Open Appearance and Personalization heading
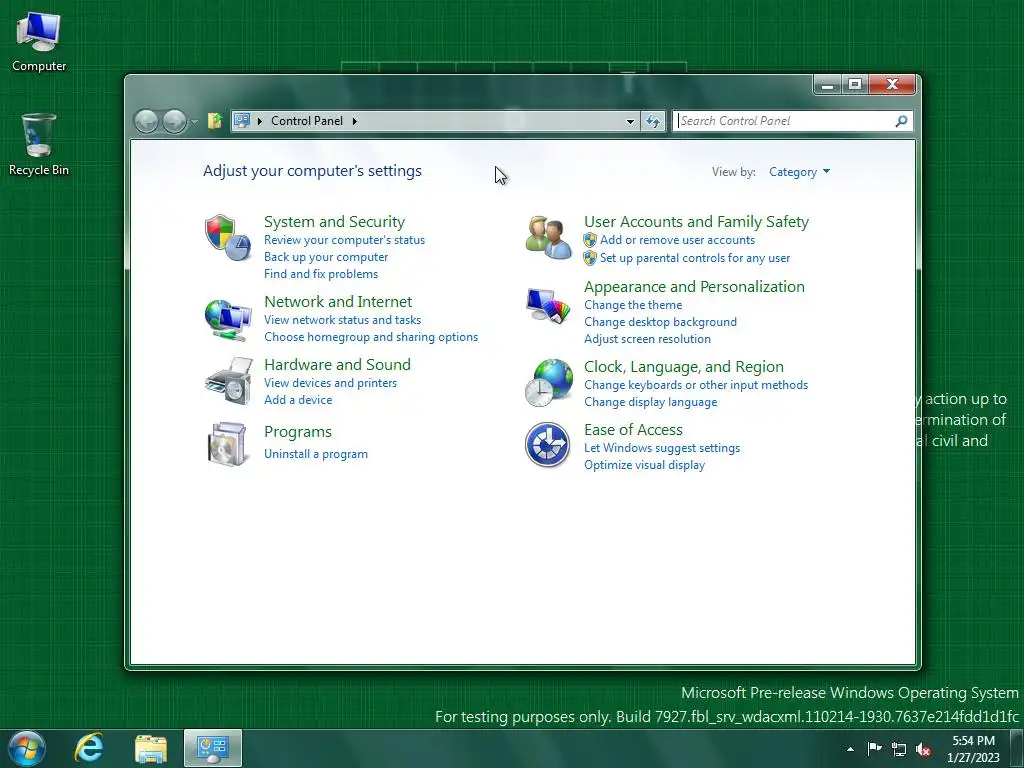1024x768 pixels. [x=694, y=287]
